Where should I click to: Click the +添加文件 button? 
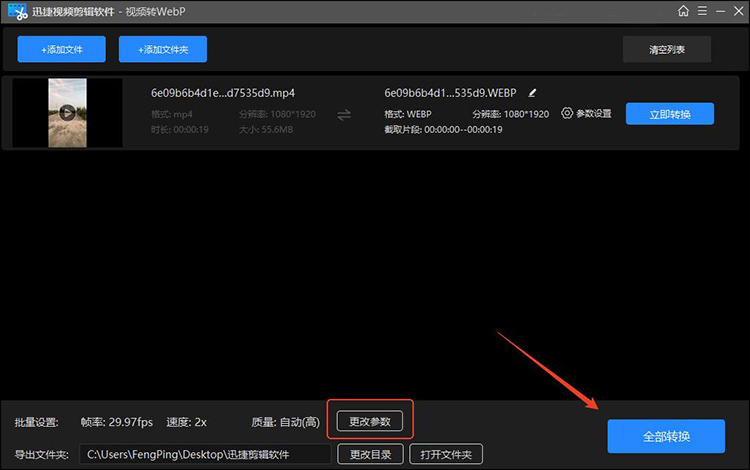[x=62, y=49]
